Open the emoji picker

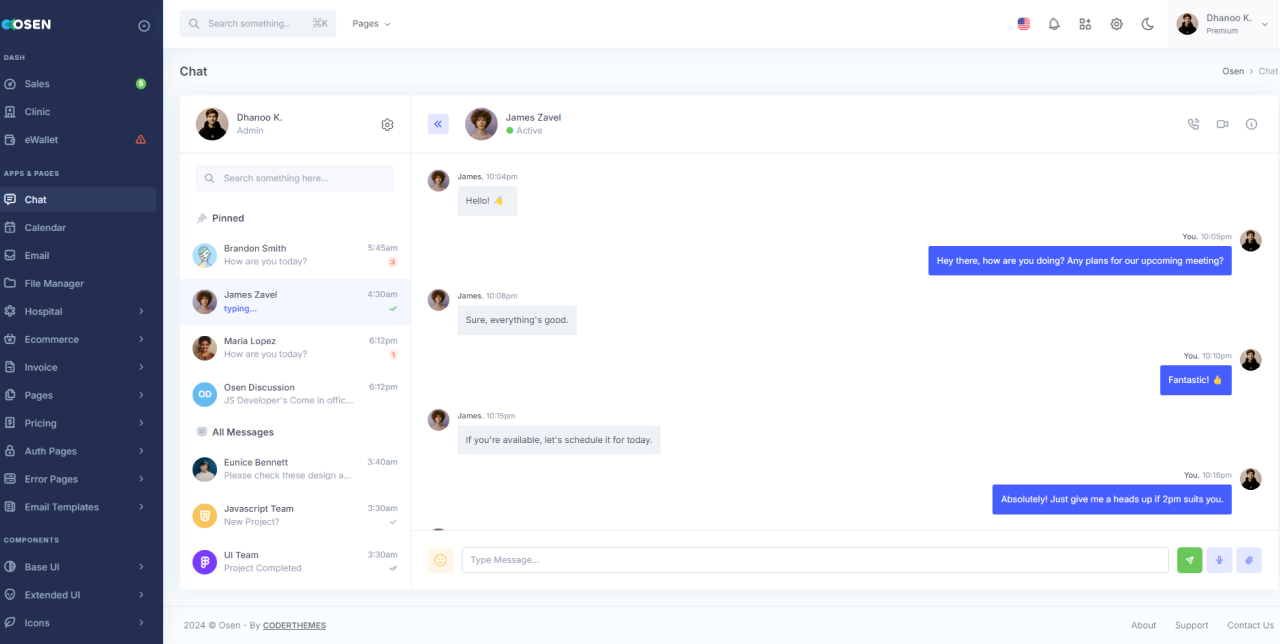tap(440, 560)
